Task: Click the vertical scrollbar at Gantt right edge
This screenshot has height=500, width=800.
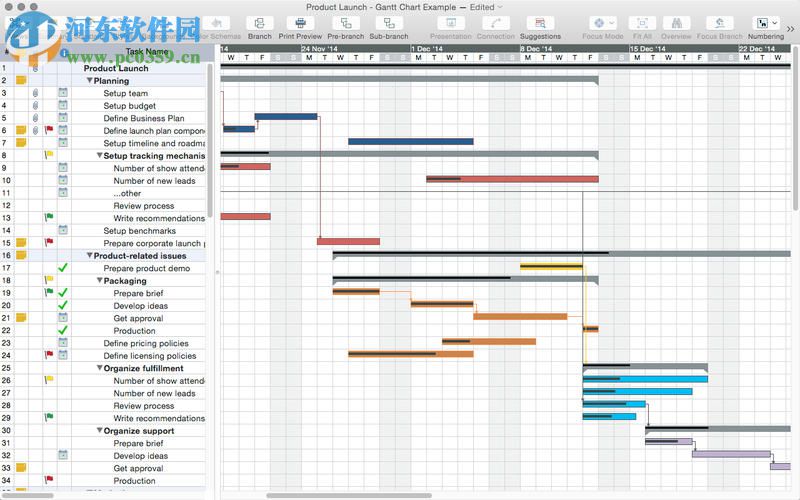Action: [x=795, y=129]
